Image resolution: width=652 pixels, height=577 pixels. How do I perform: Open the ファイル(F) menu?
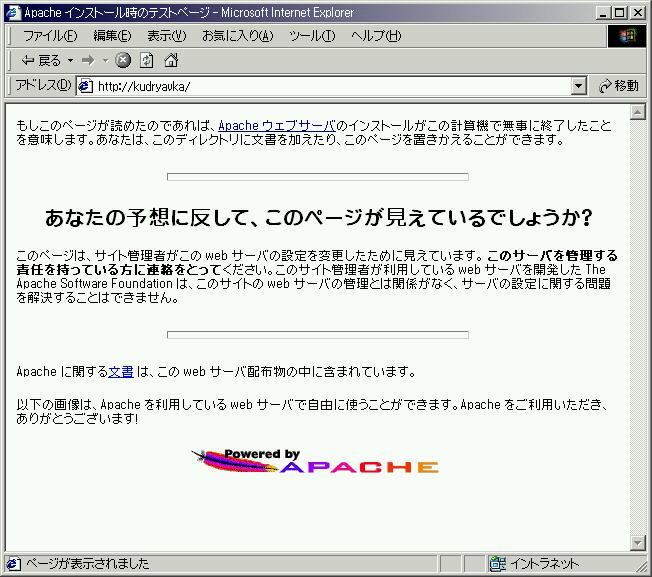50,36
